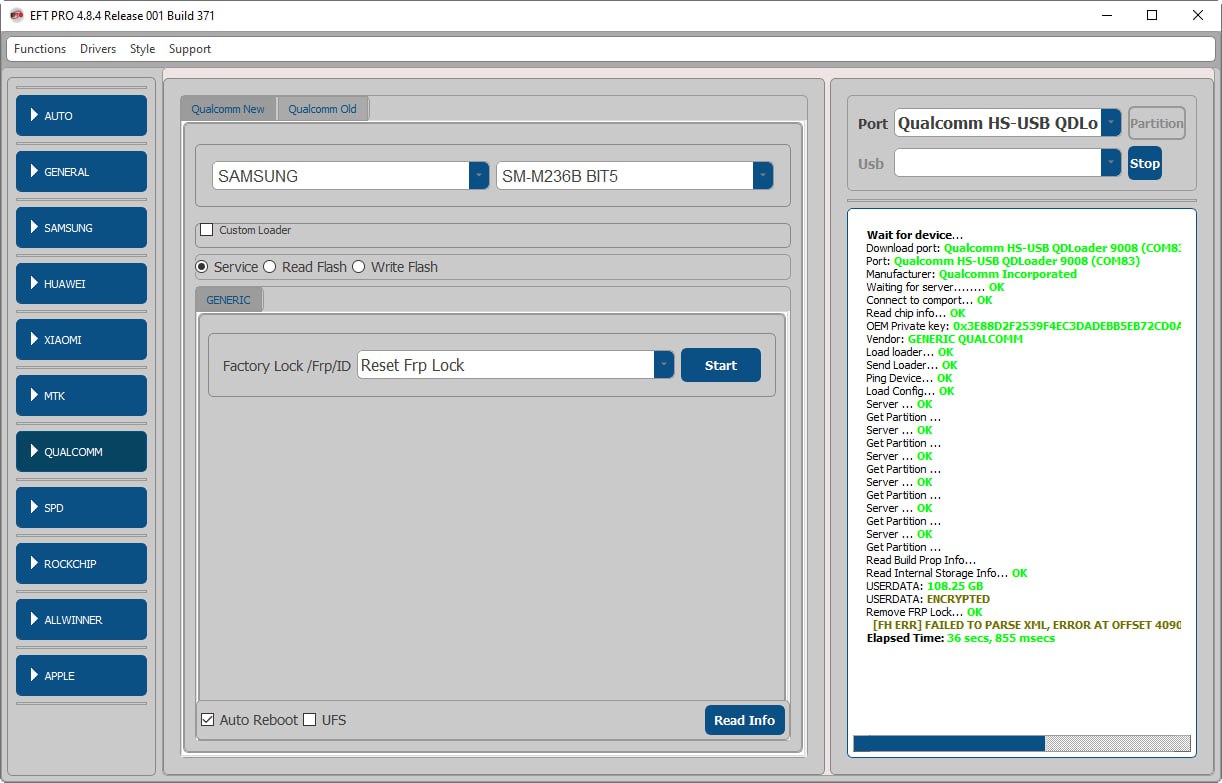Image resolution: width=1222 pixels, height=783 pixels.
Task: Click the 'Send Loader... OK' log line
Action: pos(912,365)
